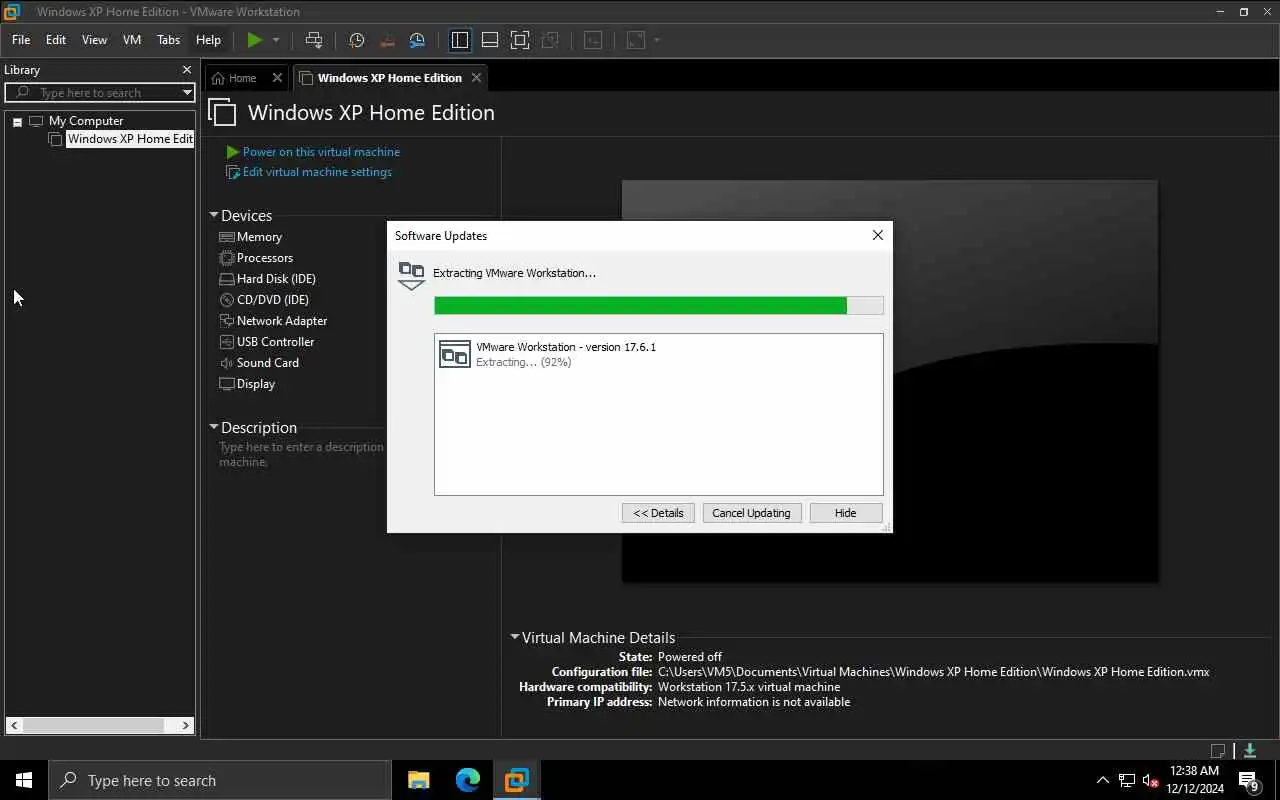The height and width of the screenshot is (800, 1280).
Task: Open the VM menu
Action: [132, 40]
